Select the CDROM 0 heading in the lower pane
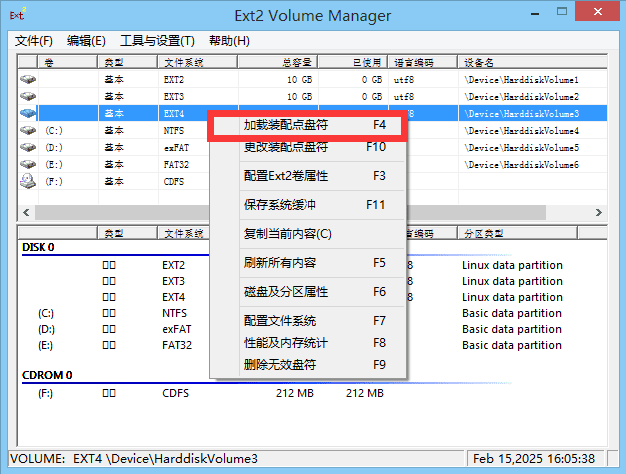The width and height of the screenshot is (626, 474). point(47,375)
